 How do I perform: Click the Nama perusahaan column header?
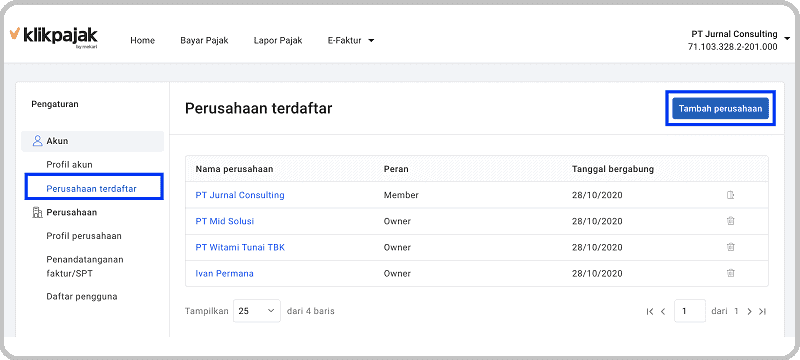point(234,169)
